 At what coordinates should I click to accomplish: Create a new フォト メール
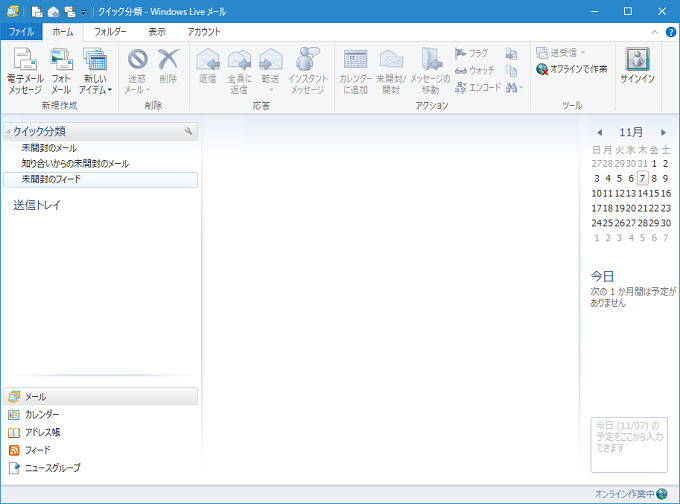[61, 70]
